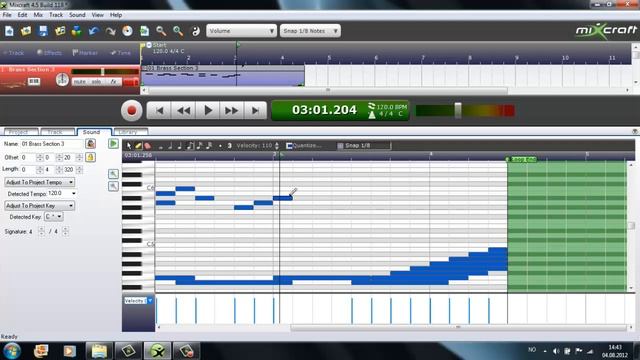Image resolution: width=640 pixels, height=360 pixels.
Task: Click the Brass Section 3 pan knob
Action: tap(62, 79)
